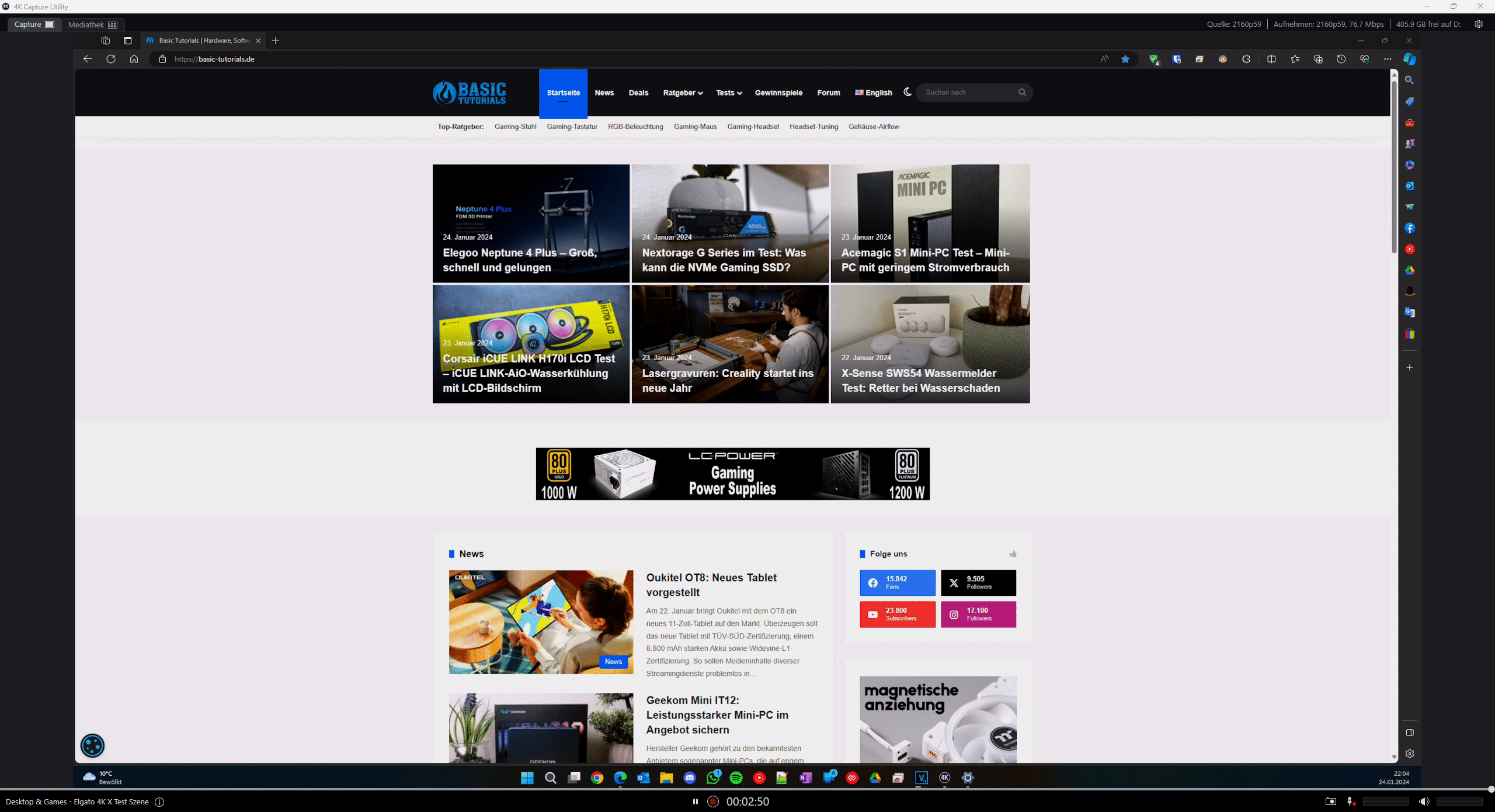Open the browser settings and more menu
This screenshot has width=1495, height=812.
[1388, 59]
